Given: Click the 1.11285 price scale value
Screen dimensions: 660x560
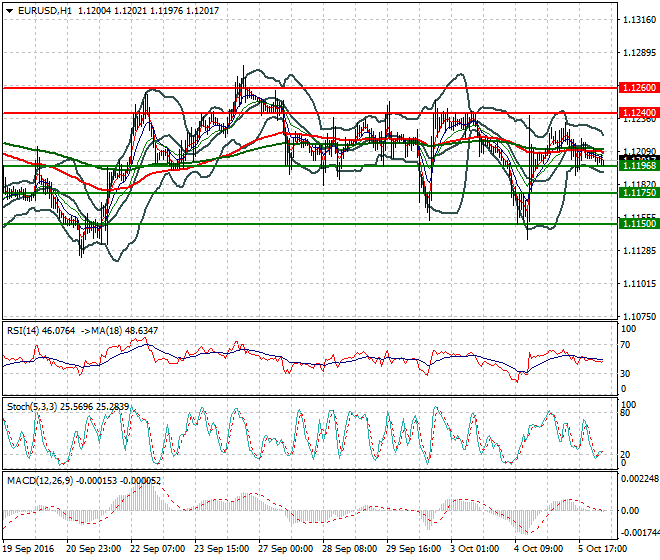Looking at the screenshot, I should click(x=639, y=251).
